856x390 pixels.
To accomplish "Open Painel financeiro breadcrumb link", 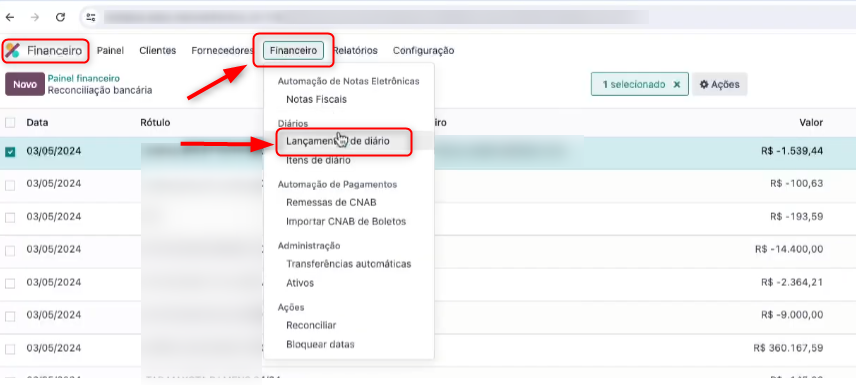I will [84, 79].
